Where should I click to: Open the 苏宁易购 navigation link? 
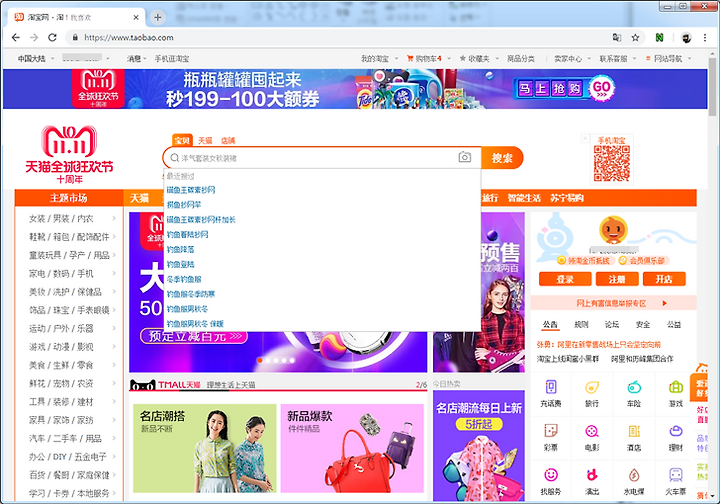tap(567, 198)
